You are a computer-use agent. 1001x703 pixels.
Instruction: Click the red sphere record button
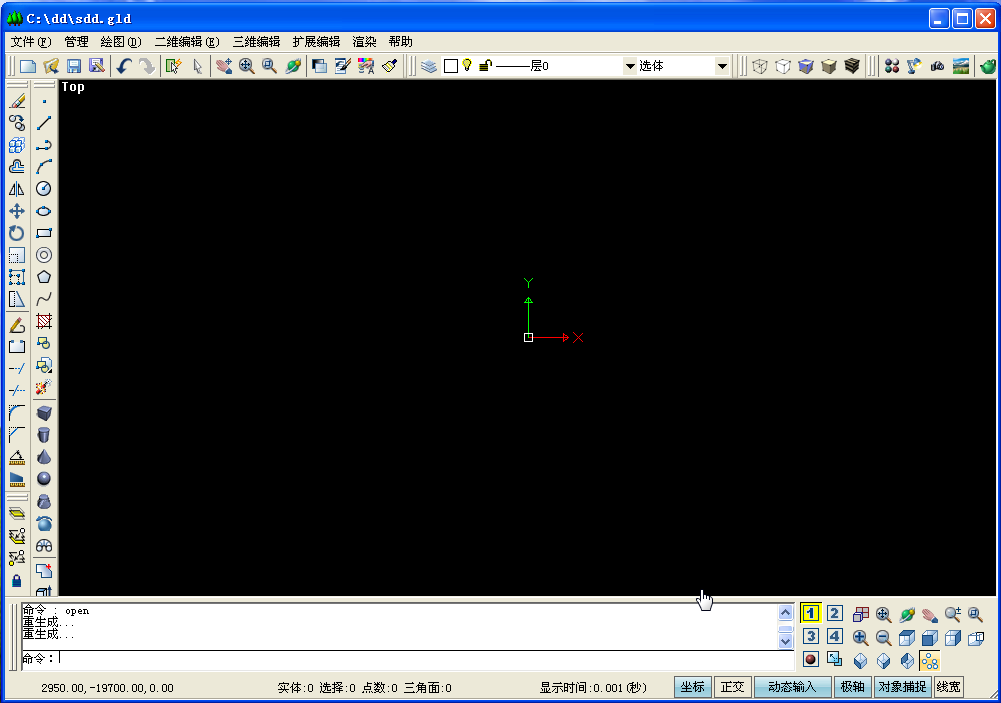(811, 660)
